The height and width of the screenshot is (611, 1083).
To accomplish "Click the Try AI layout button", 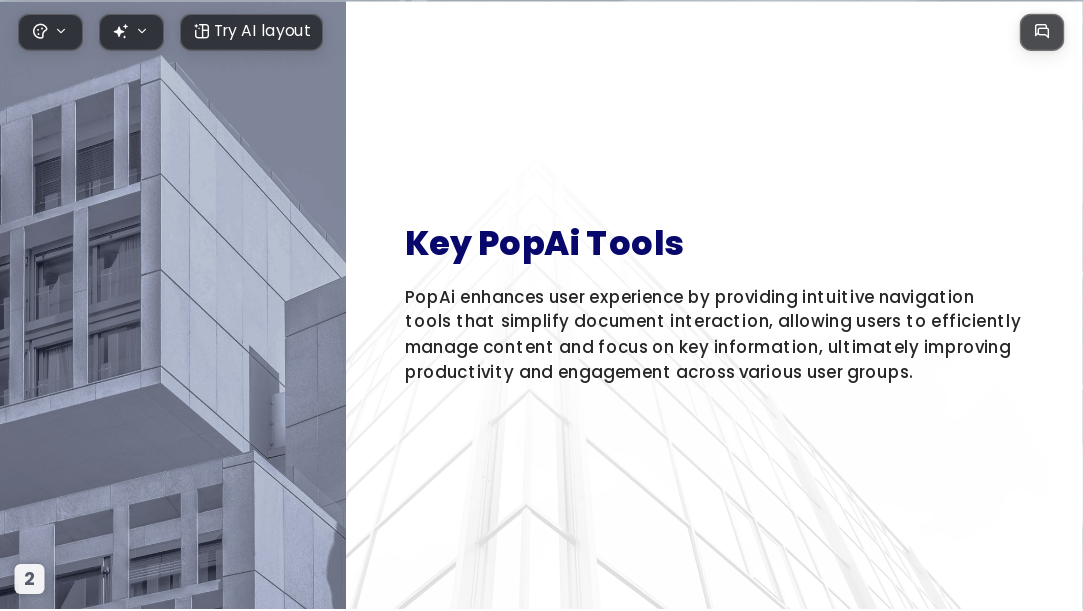I will pyautogui.click(x=251, y=32).
